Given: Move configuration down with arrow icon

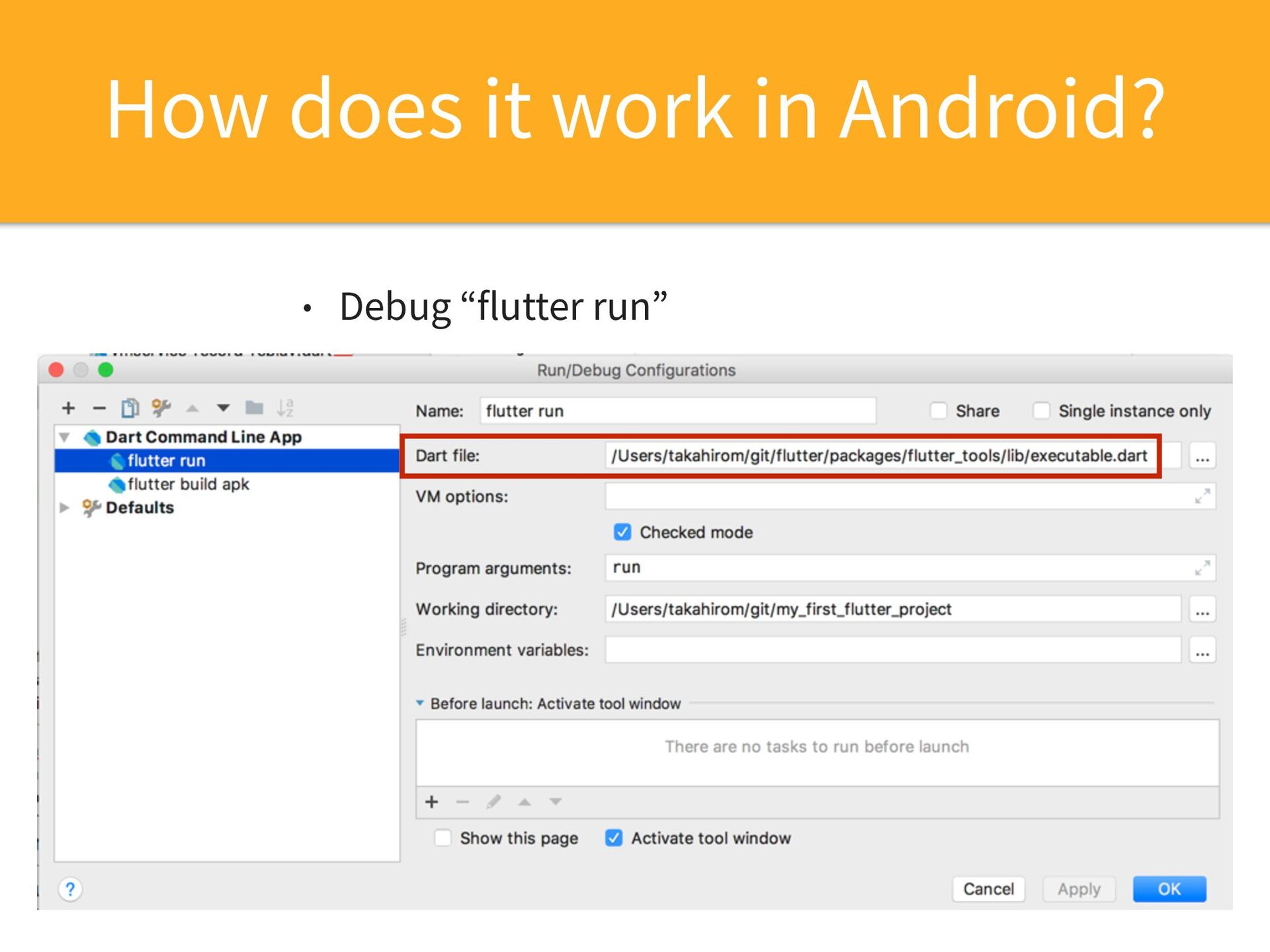Looking at the screenshot, I should (x=224, y=408).
